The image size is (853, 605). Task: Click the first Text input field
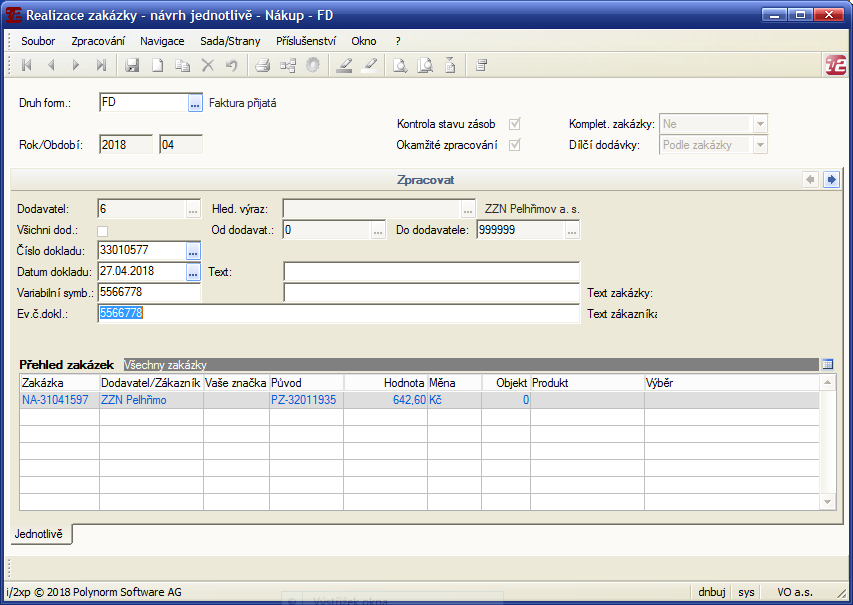(431, 271)
